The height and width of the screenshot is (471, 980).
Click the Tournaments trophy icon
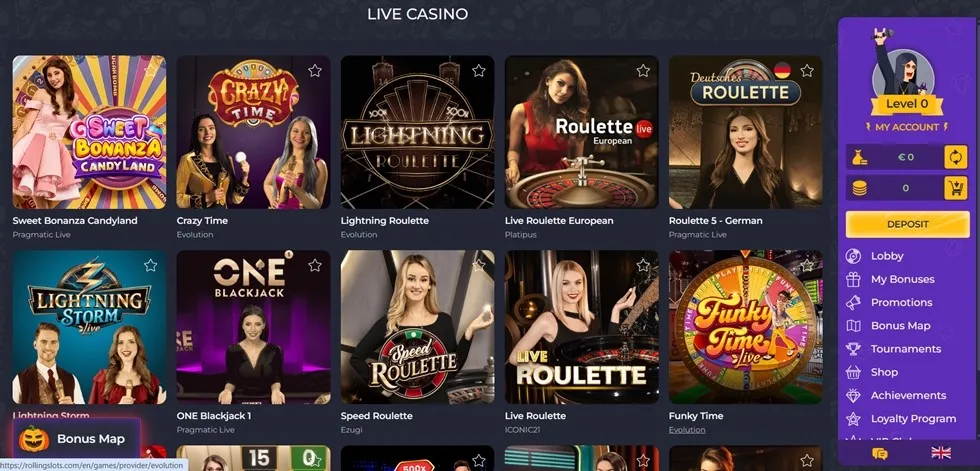pos(853,349)
